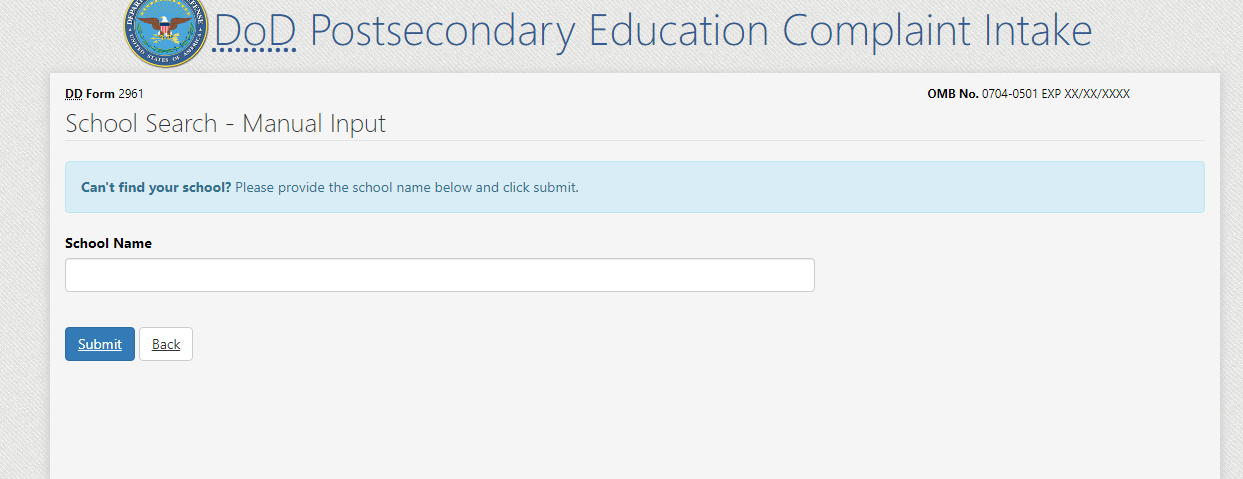Click the School Search part of the heading
Screen dimensions: 1243x479
(141, 124)
